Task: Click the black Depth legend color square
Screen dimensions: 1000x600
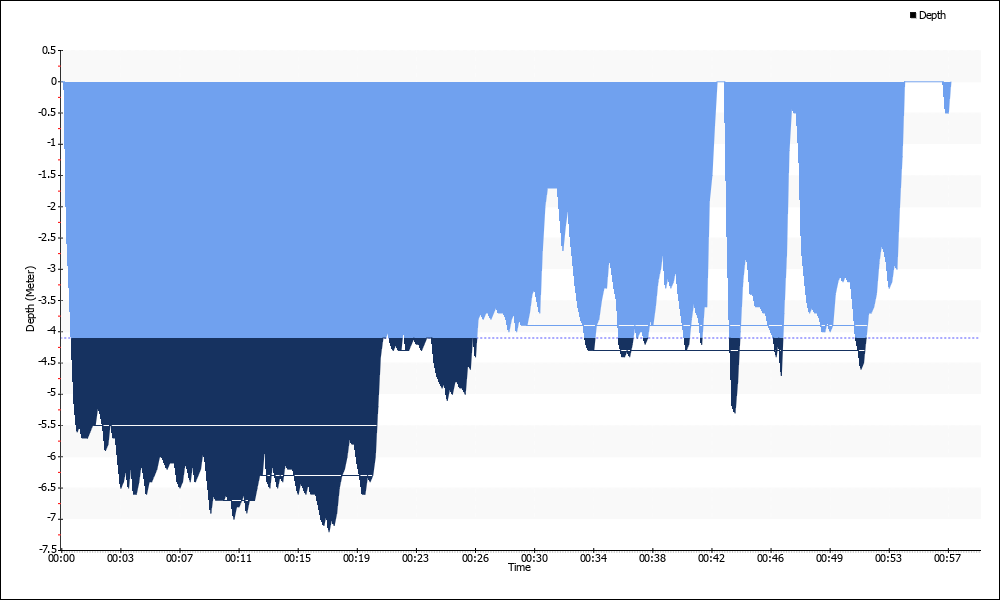Action: [x=913, y=15]
